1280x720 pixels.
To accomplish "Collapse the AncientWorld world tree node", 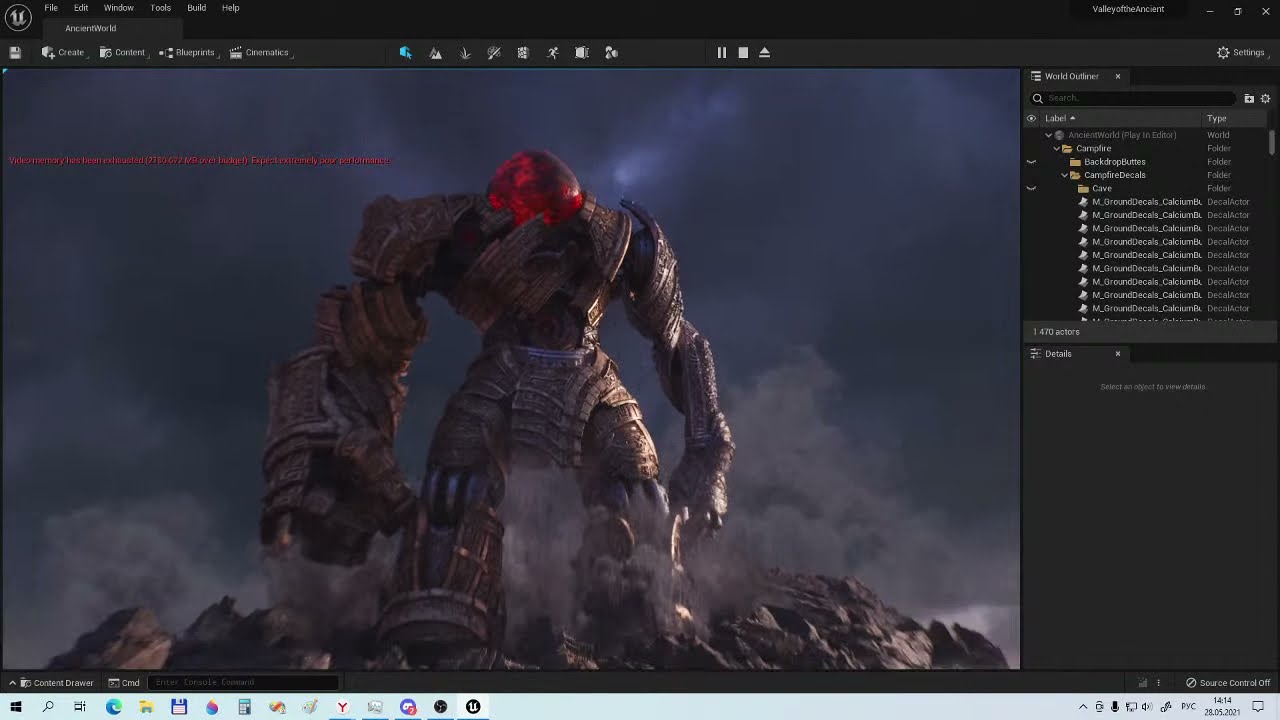I will [x=1049, y=135].
